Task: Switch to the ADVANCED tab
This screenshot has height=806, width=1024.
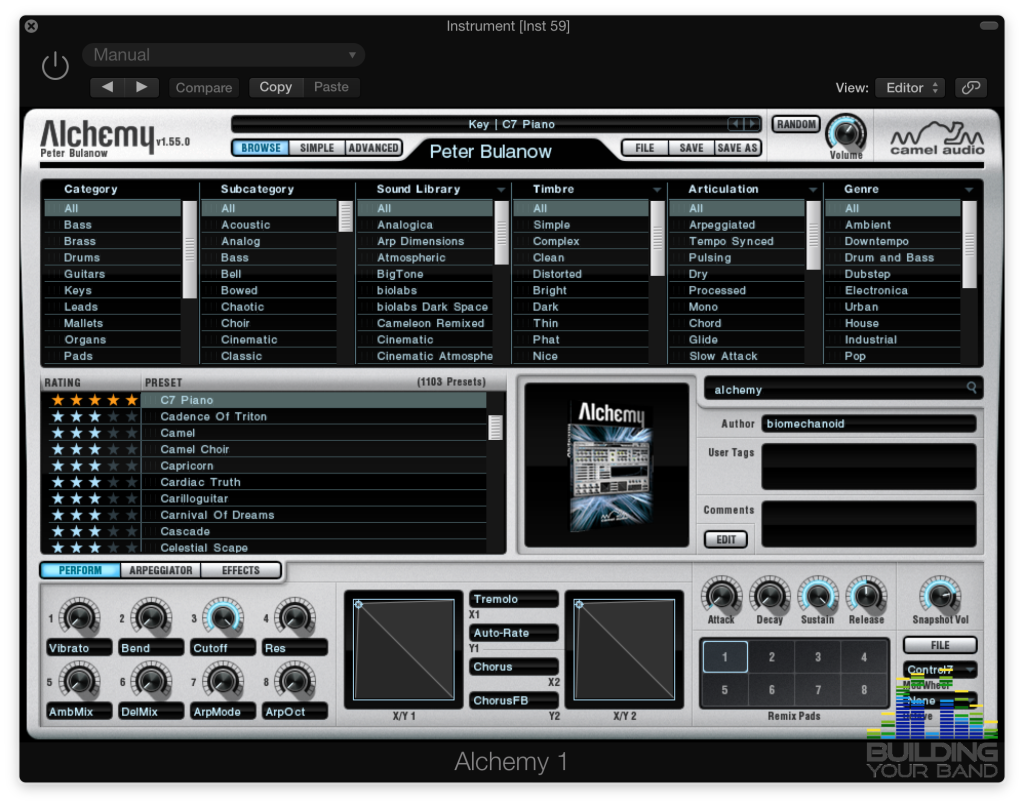Action: coord(374,148)
